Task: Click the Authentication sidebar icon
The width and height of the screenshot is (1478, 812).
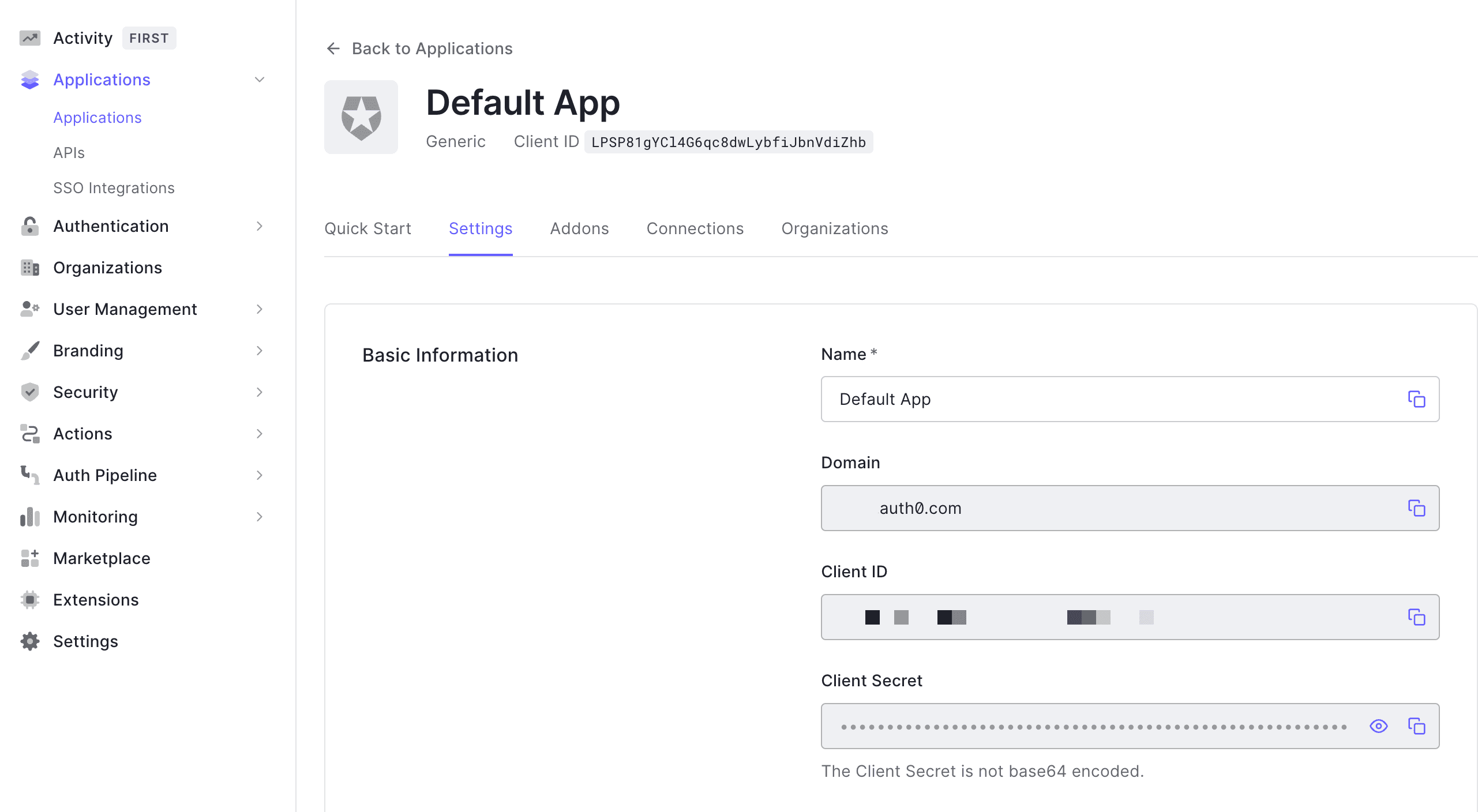Action: click(31, 226)
